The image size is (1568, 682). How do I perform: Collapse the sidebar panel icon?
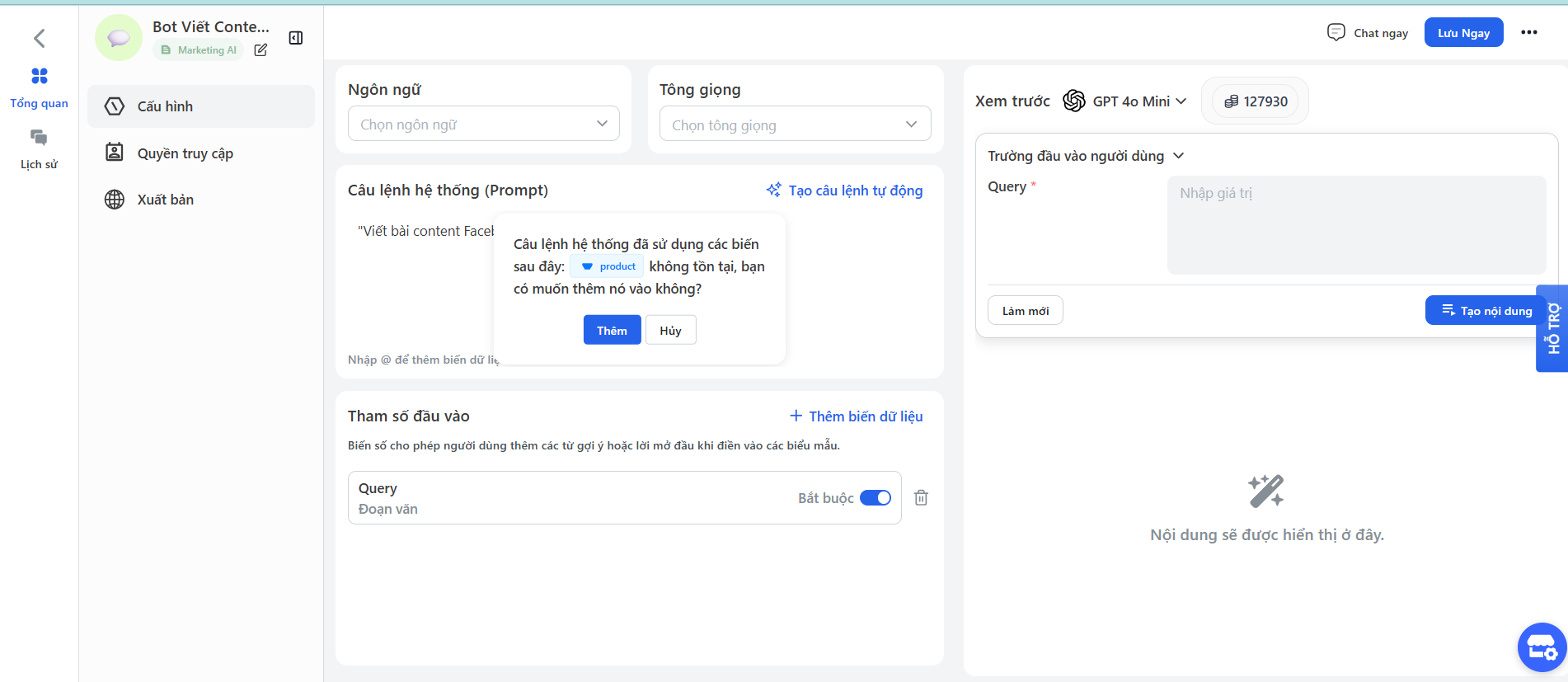coord(296,38)
